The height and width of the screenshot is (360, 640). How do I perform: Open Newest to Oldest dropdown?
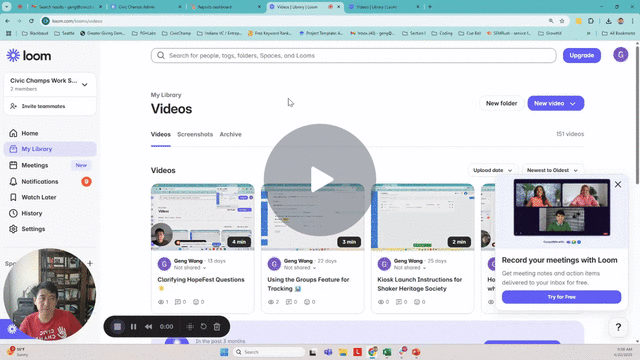coord(552,170)
